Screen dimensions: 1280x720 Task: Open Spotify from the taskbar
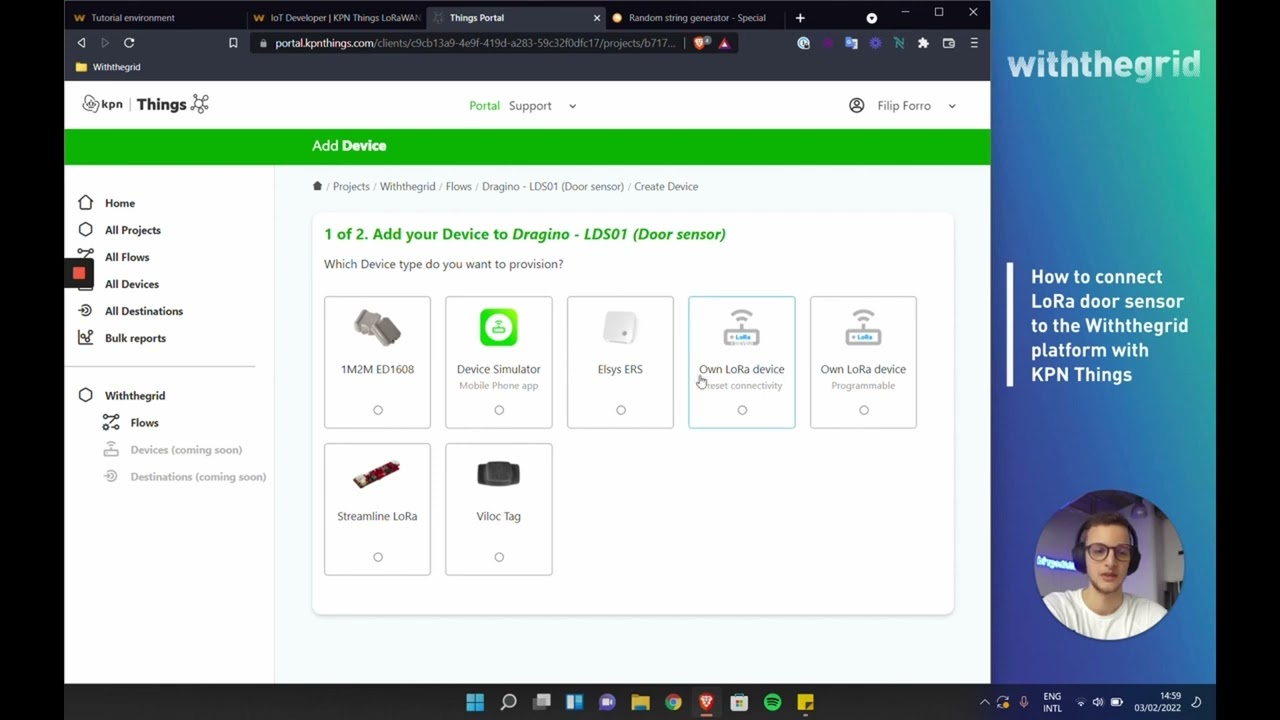click(772, 702)
